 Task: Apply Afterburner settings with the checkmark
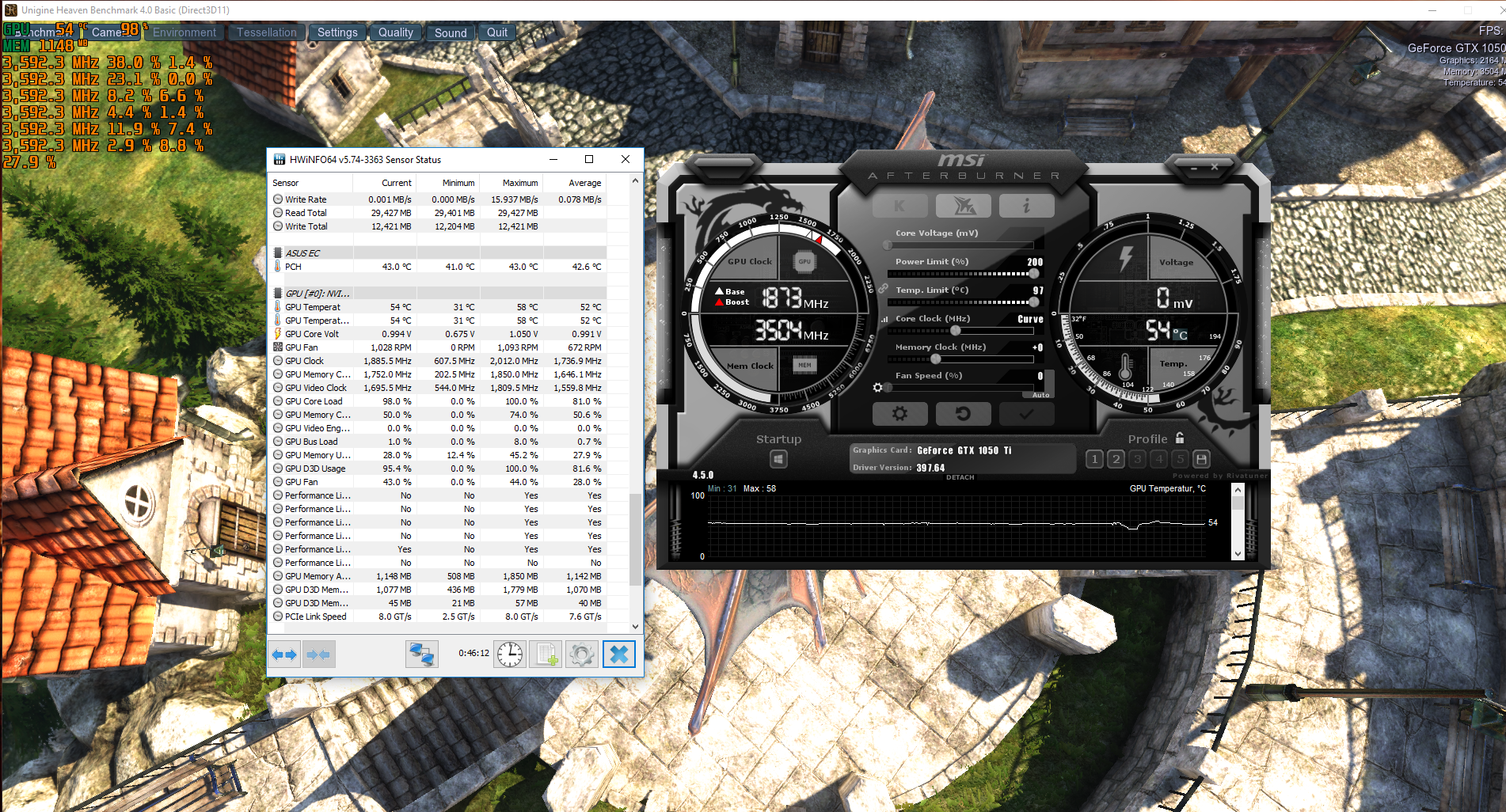coord(1026,414)
